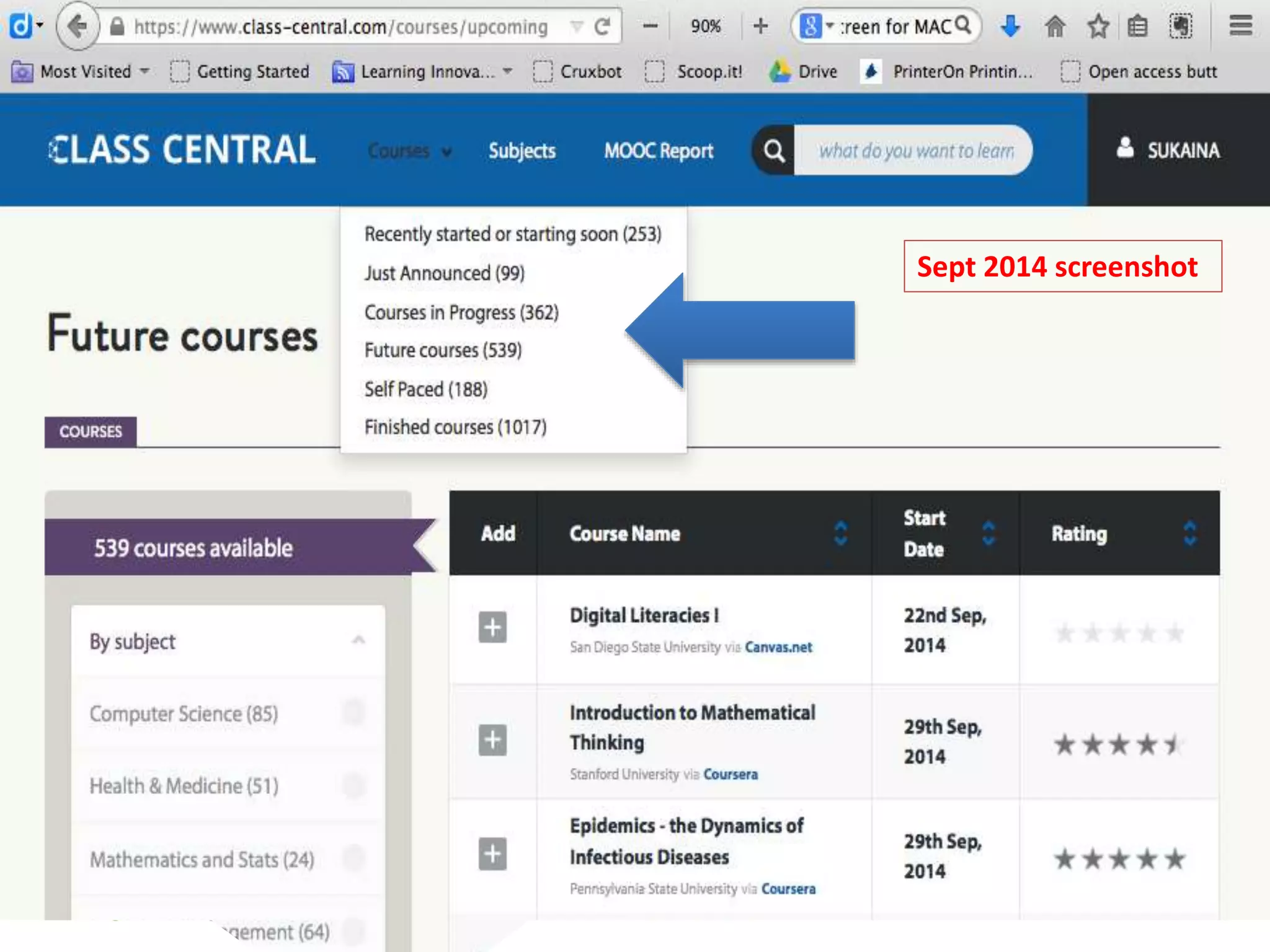Image resolution: width=1270 pixels, height=952 pixels.
Task: Bookmark page with the star icon
Action: coord(1098,27)
